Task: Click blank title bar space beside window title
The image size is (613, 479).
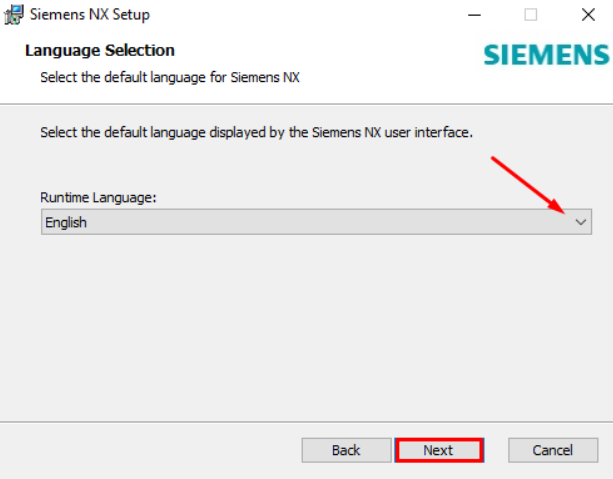Action: (x=305, y=15)
